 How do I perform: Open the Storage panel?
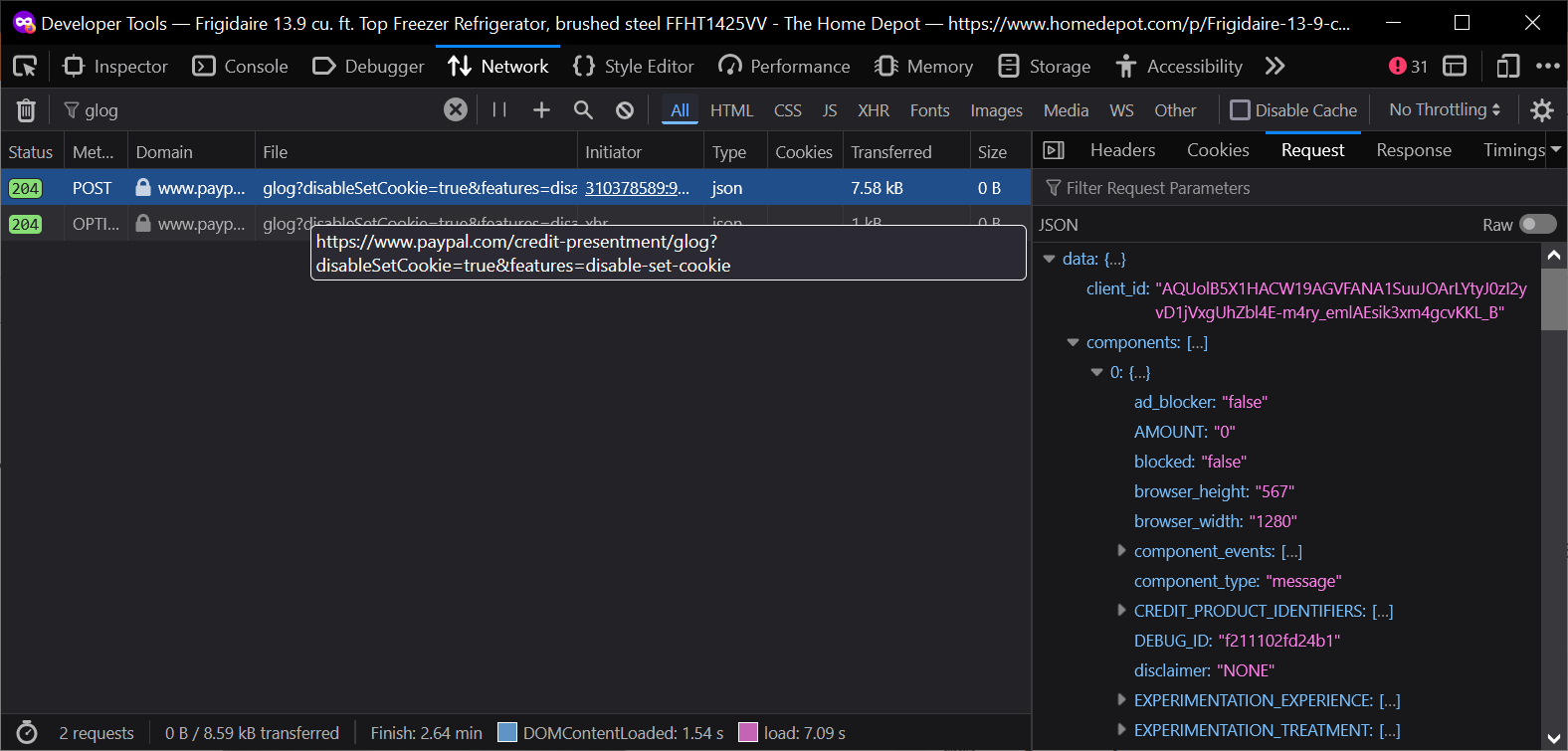[x=1044, y=67]
